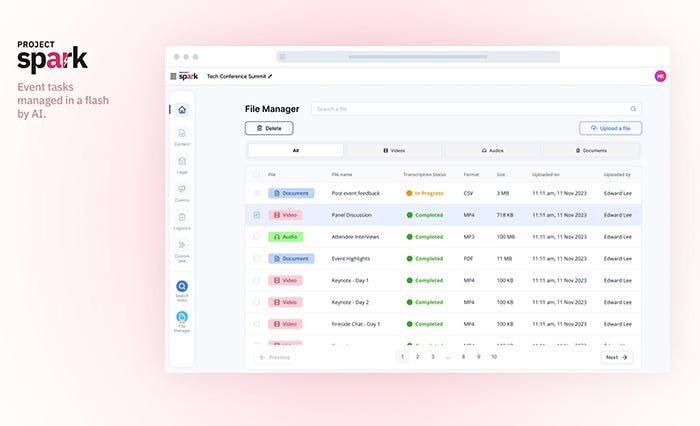This screenshot has width=700, height=426.
Task: Click the Tech Conference Summit title
Action: point(236,76)
